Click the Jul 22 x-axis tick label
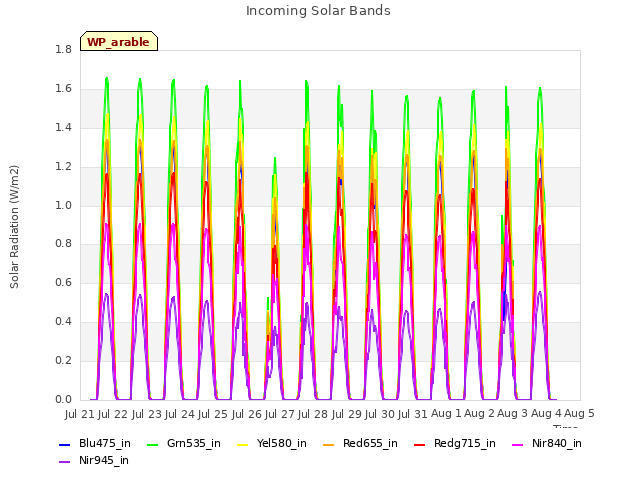 pyautogui.click(x=113, y=414)
